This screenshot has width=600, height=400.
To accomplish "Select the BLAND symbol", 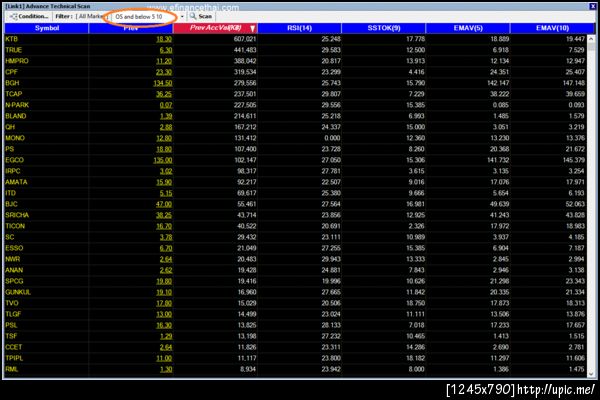I will [x=16, y=116].
